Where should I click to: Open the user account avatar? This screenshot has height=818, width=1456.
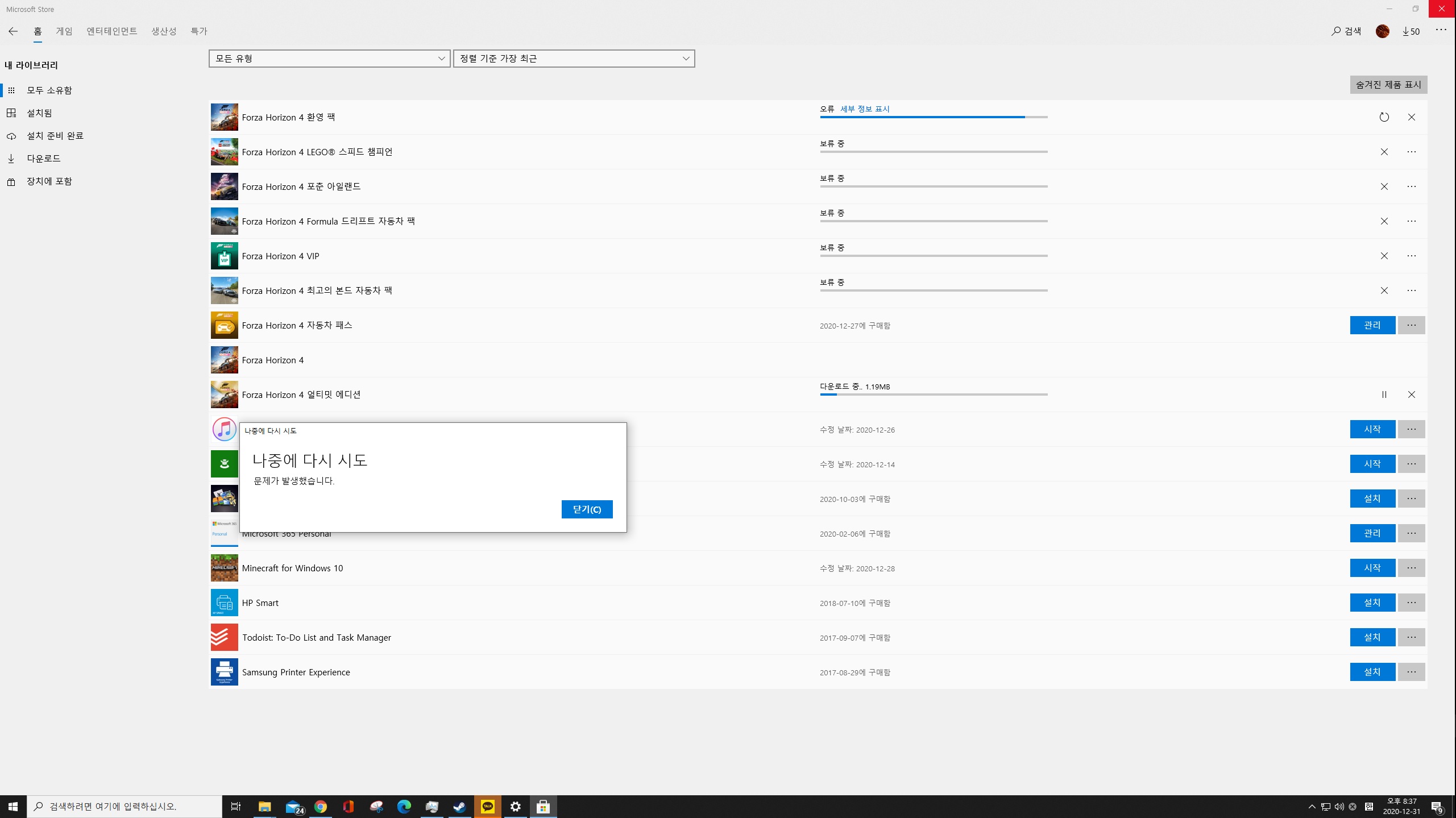tap(1382, 31)
